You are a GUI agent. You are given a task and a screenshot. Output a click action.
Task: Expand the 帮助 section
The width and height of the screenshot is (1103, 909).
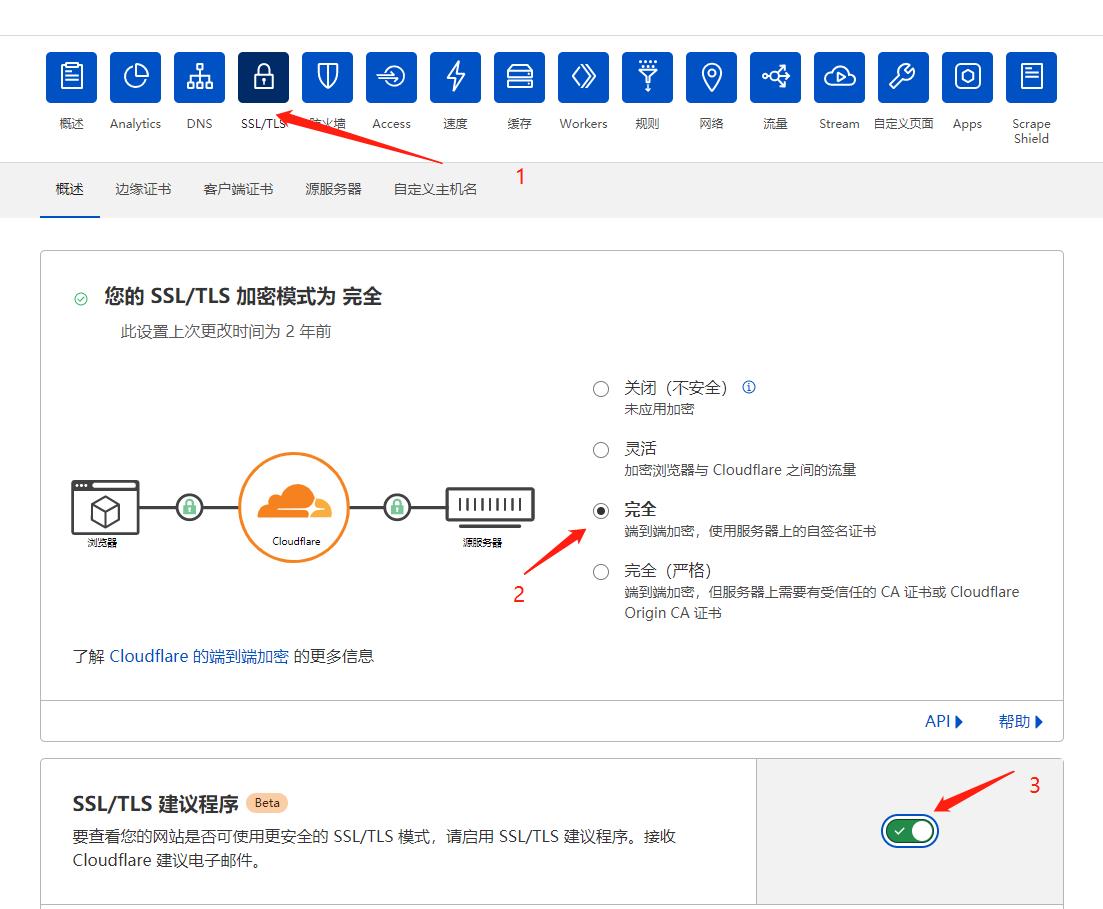click(x=1018, y=721)
